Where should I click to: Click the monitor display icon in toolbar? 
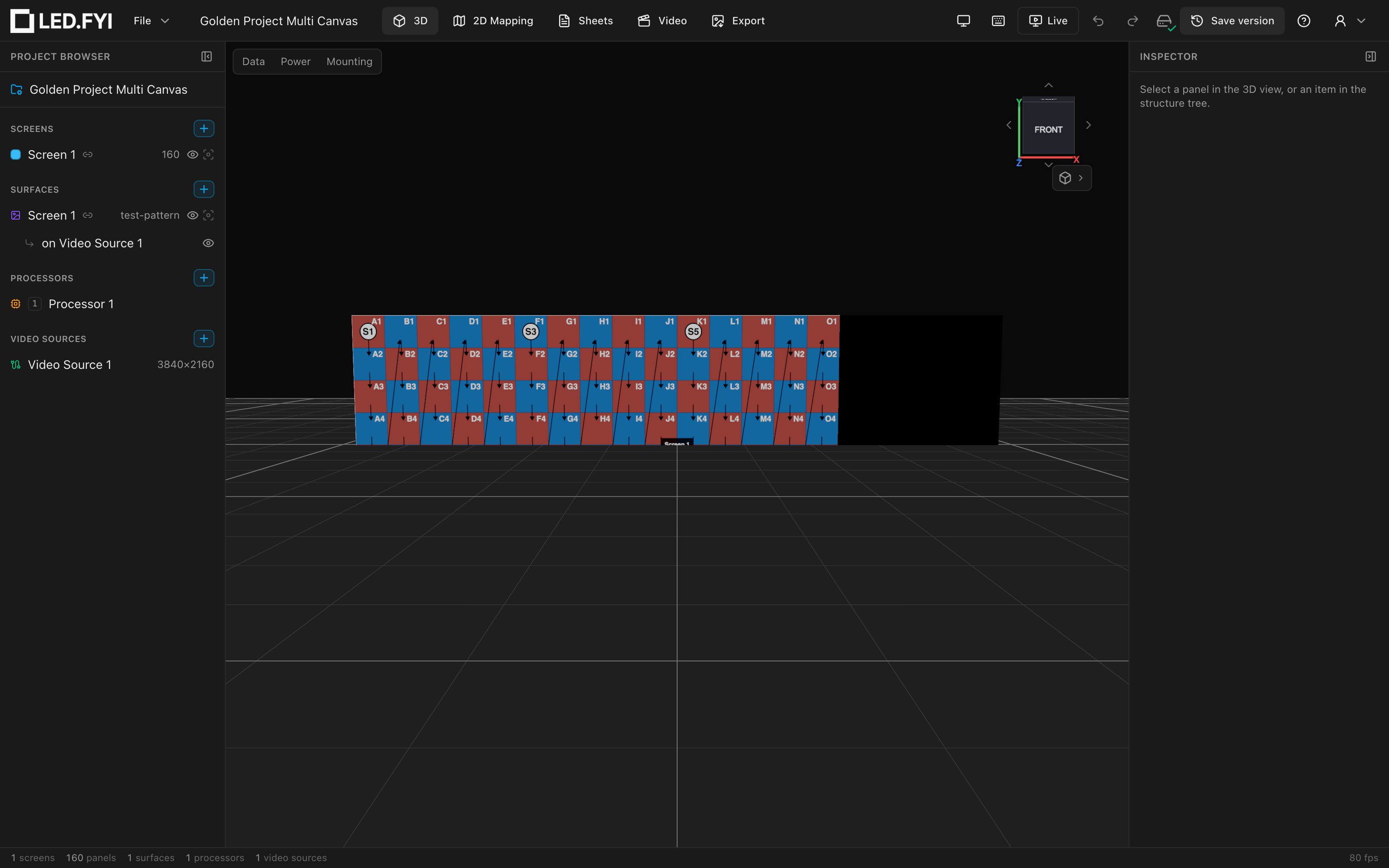(x=963, y=21)
